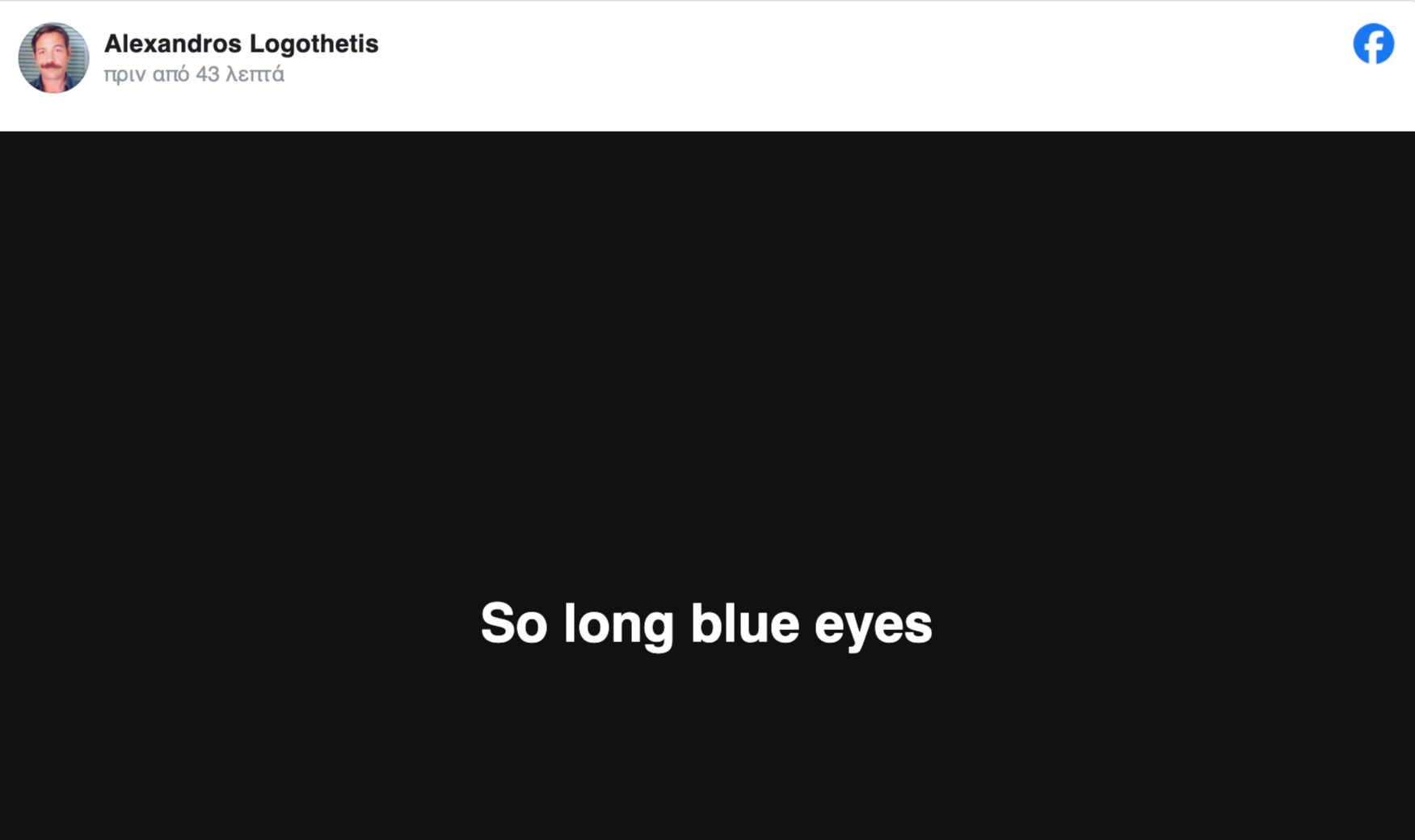Open the 'πριν από 43 λεπτά' timestamp
Image resolution: width=1415 pixels, height=840 pixels.
pyautogui.click(x=194, y=74)
